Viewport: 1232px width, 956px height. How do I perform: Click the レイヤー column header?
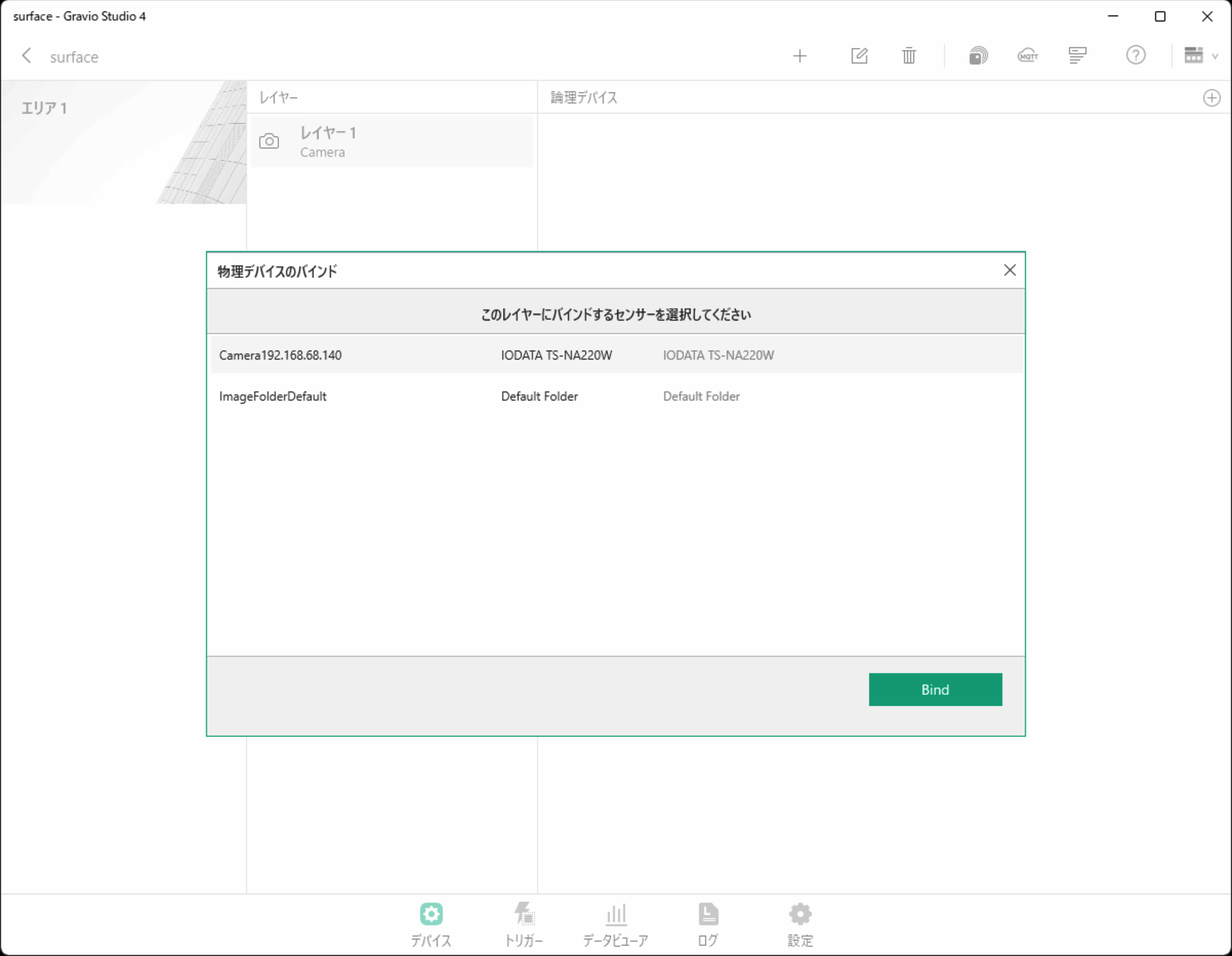tap(278, 97)
